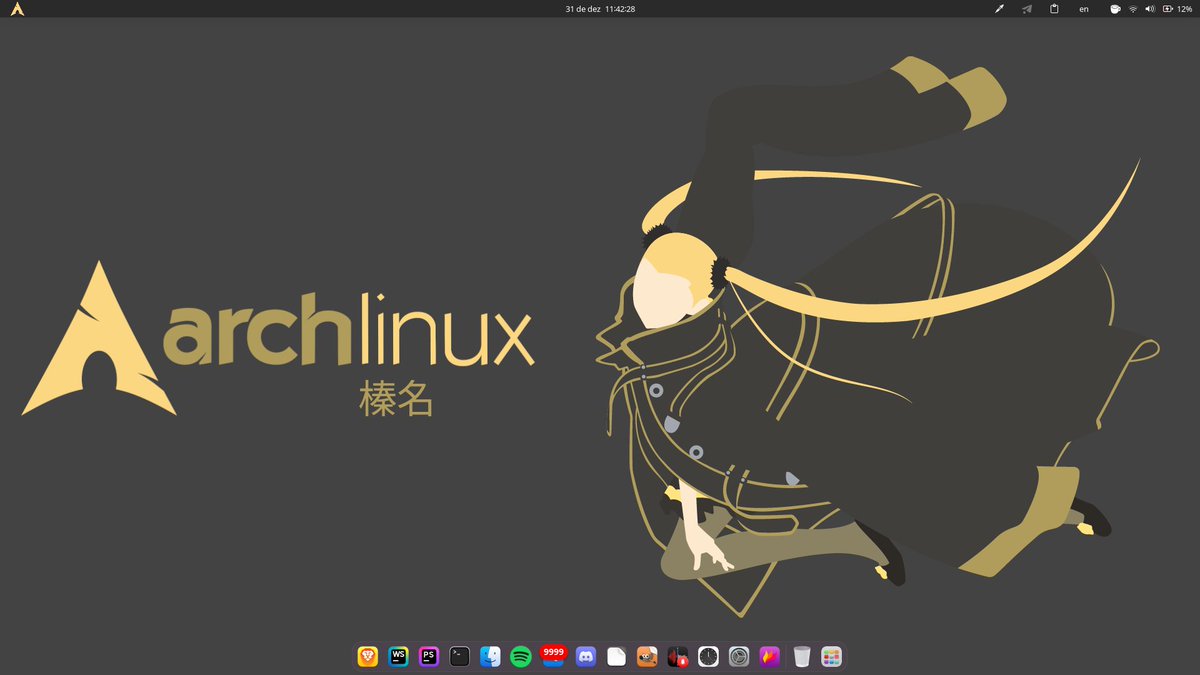Launch Discord from the dock

(586, 657)
